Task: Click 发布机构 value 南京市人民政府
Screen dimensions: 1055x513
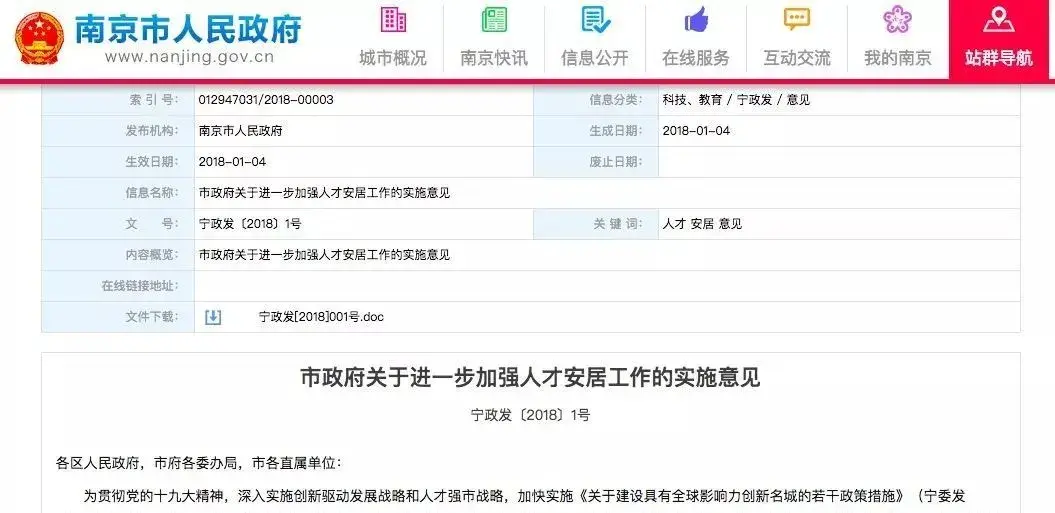Action: tap(240, 131)
